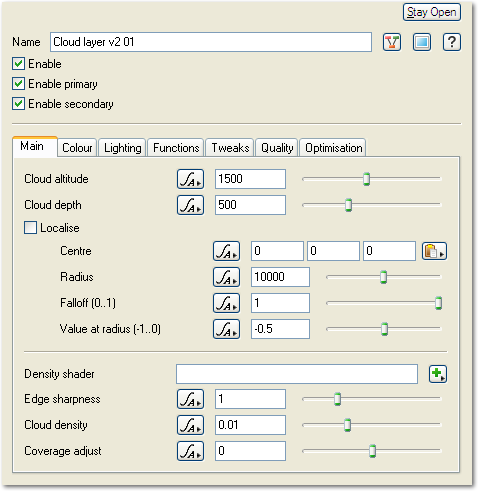The width and height of the screenshot is (485, 498).
Task: Uncheck the Enable checkbox
Action: (18, 64)
